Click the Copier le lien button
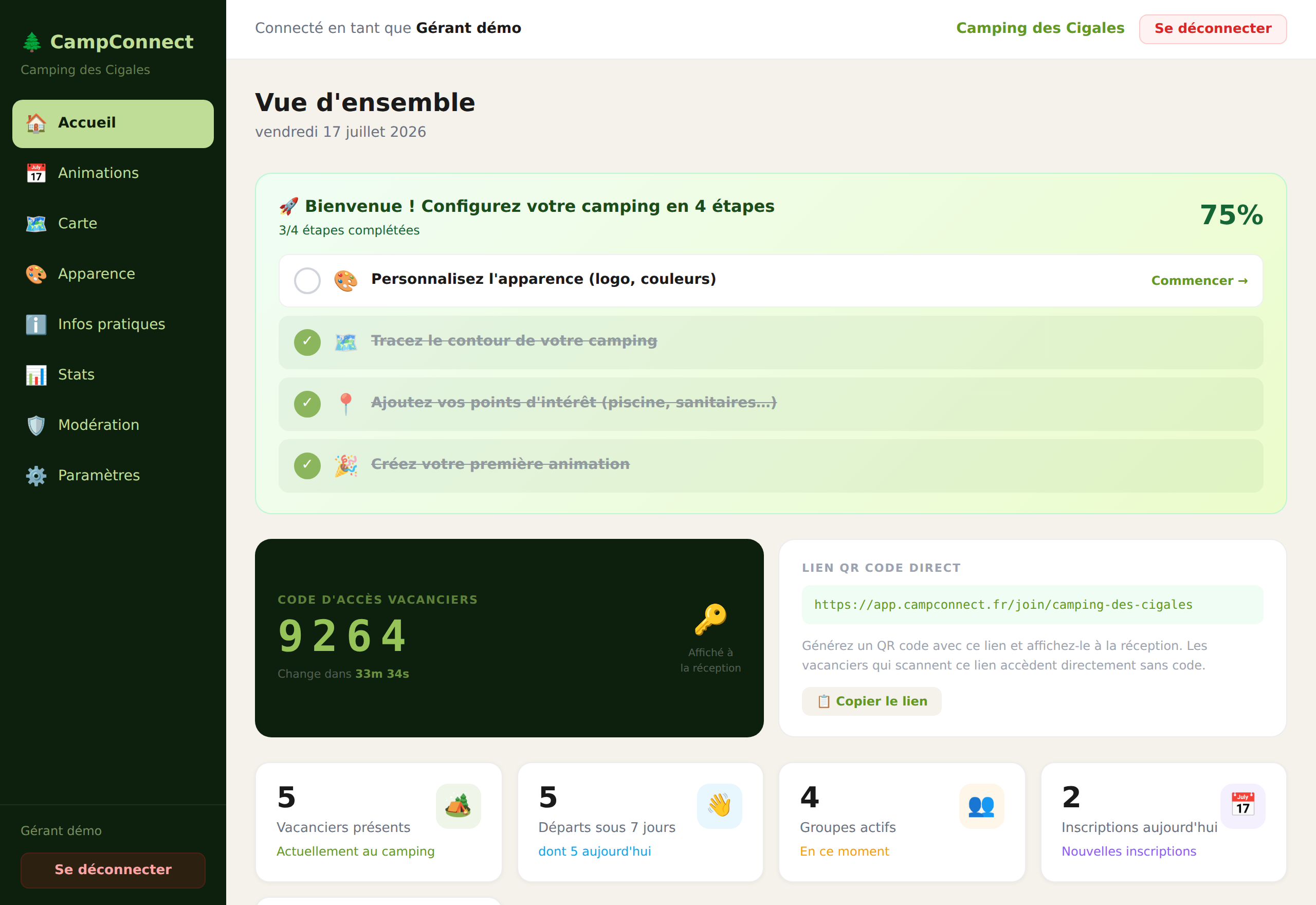The width and height of the screenshot is (1316, 905). click(872, 702)
